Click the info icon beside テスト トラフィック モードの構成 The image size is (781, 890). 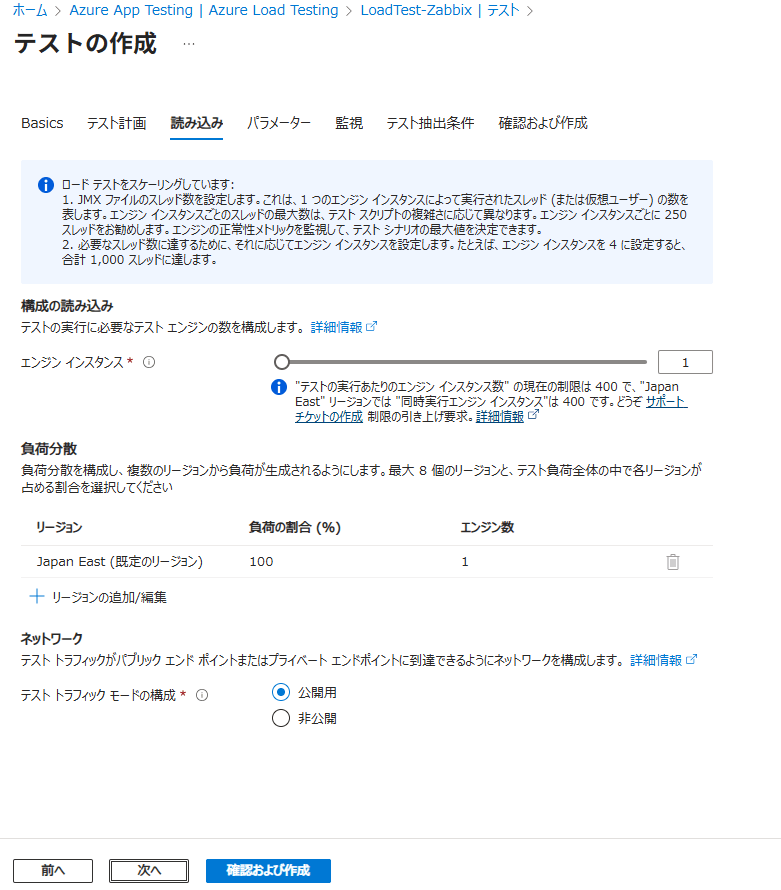pyautogui.click(x=202, y=695)
